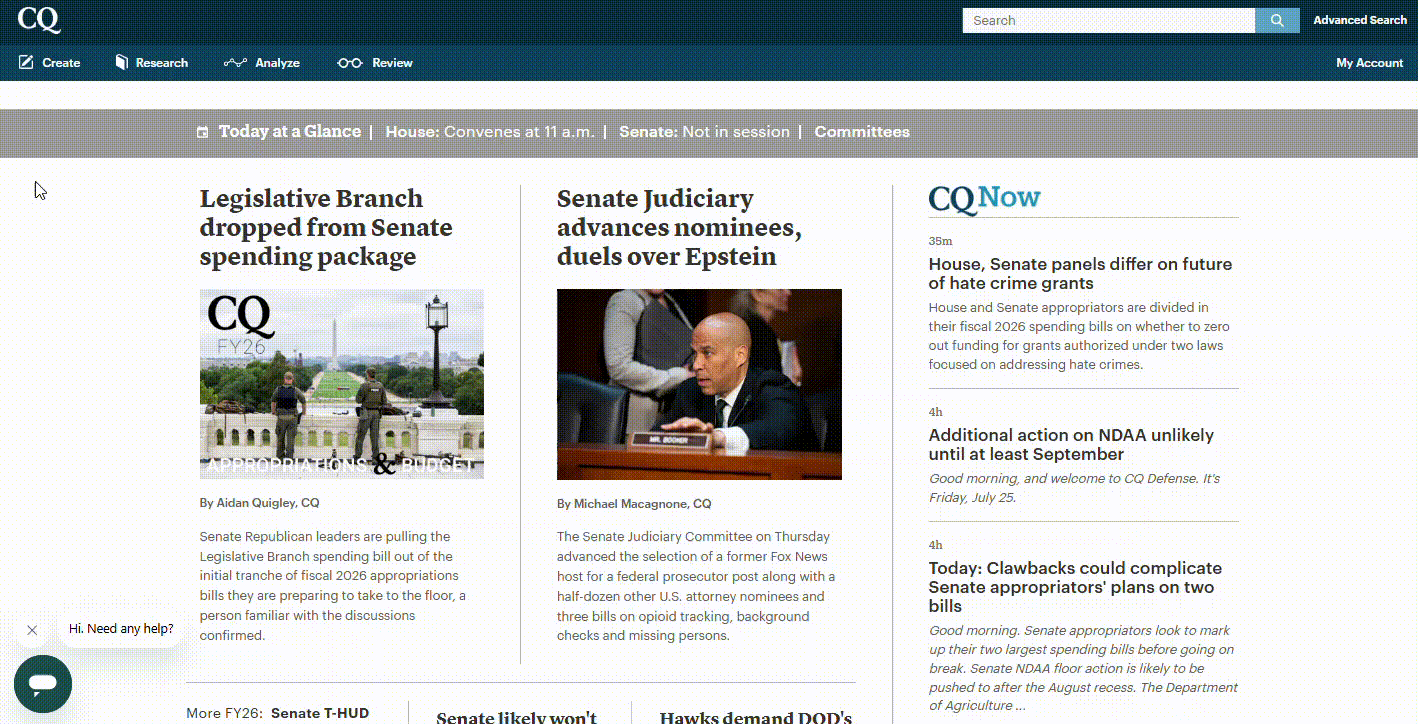The width and height of the screenshot is (1418, 724).
Task: Open 'Today: Clawbacks could complicate Senate appropriators' plans'
Action: point(1075,587)
